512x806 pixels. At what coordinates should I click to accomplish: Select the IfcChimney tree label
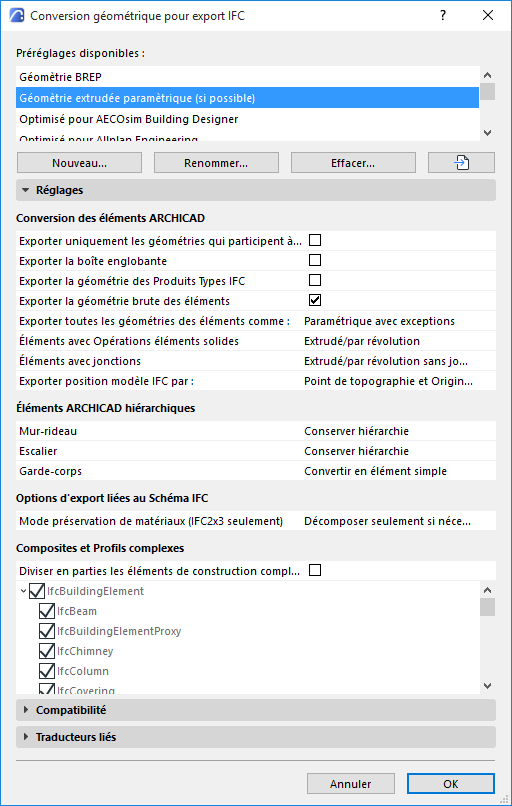(x=85, y=651)
